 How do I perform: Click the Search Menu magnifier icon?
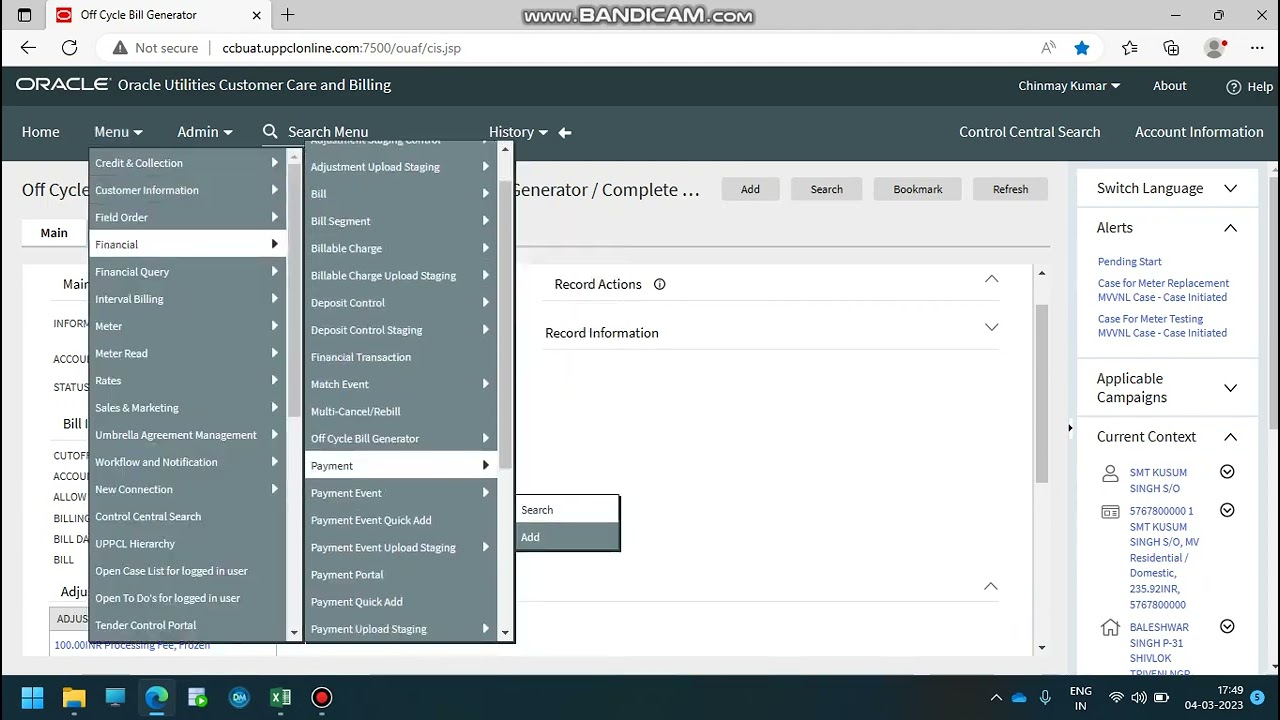tap(270, 131)
